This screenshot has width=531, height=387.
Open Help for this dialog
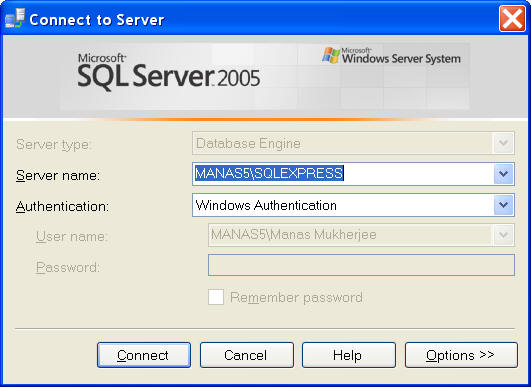tap(349, 355)
